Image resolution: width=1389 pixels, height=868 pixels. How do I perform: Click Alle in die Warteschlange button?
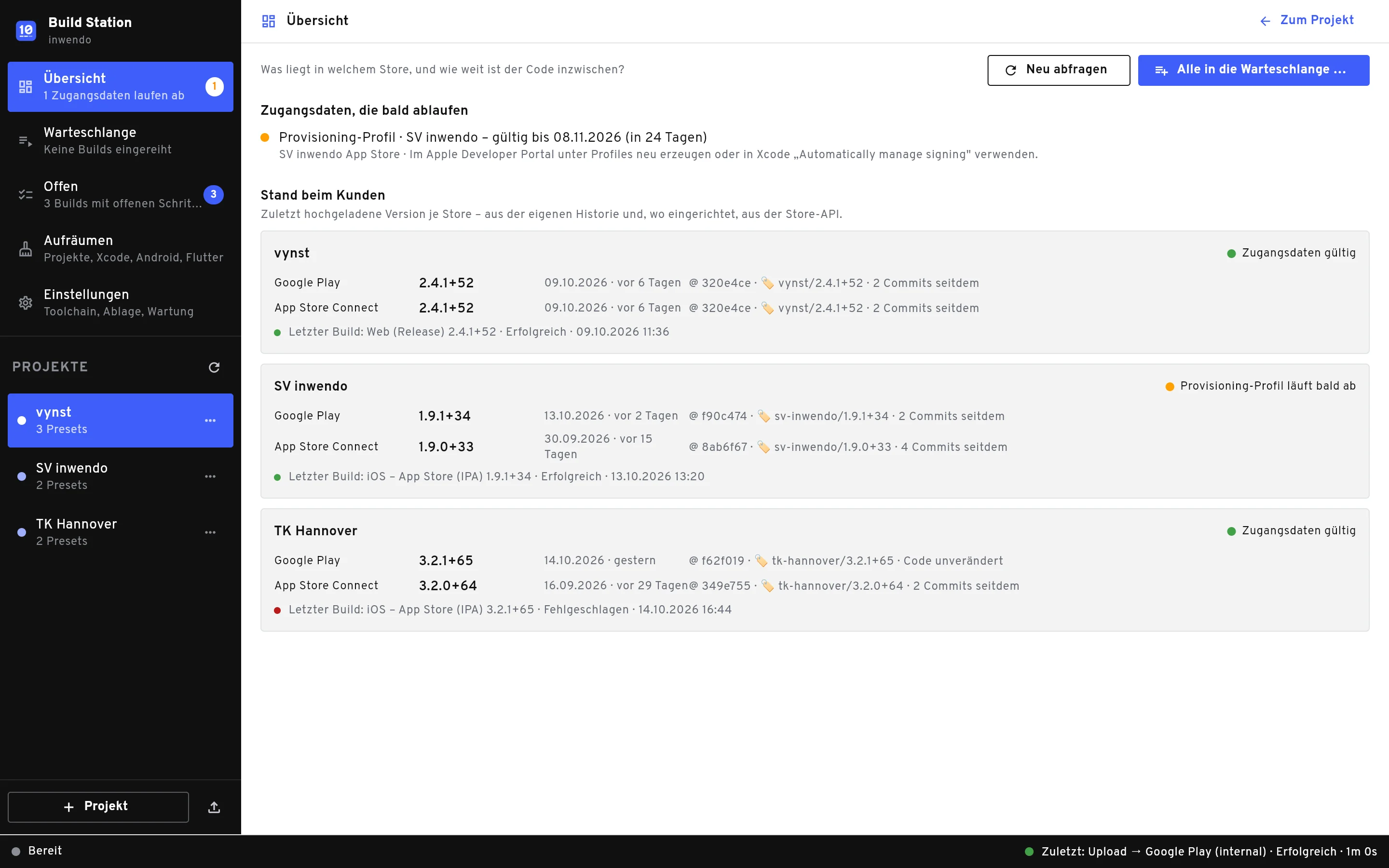pyautogui.click(x=1253, y=70)
